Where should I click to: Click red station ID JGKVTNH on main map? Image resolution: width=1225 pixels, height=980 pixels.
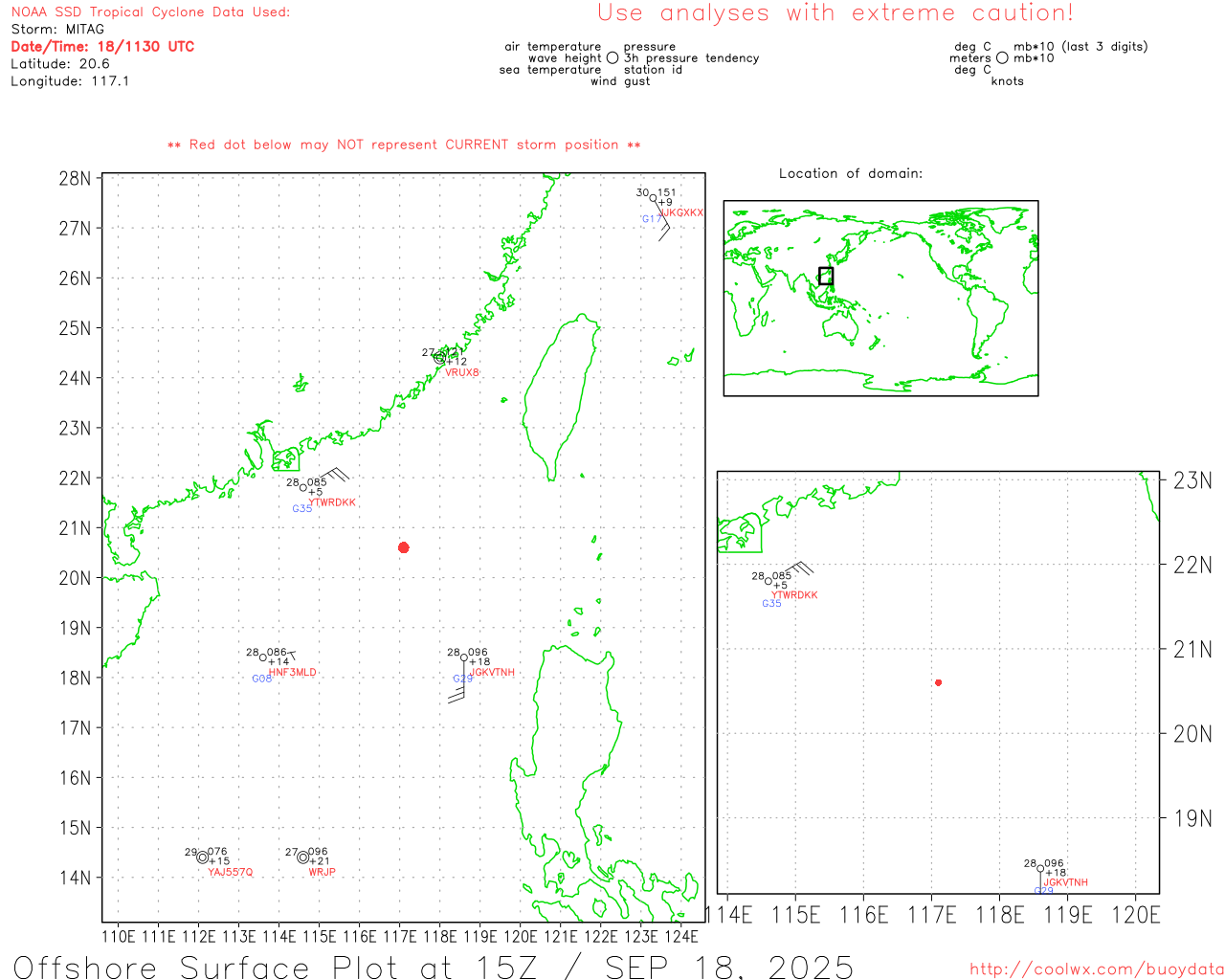(x=492, y=673)
